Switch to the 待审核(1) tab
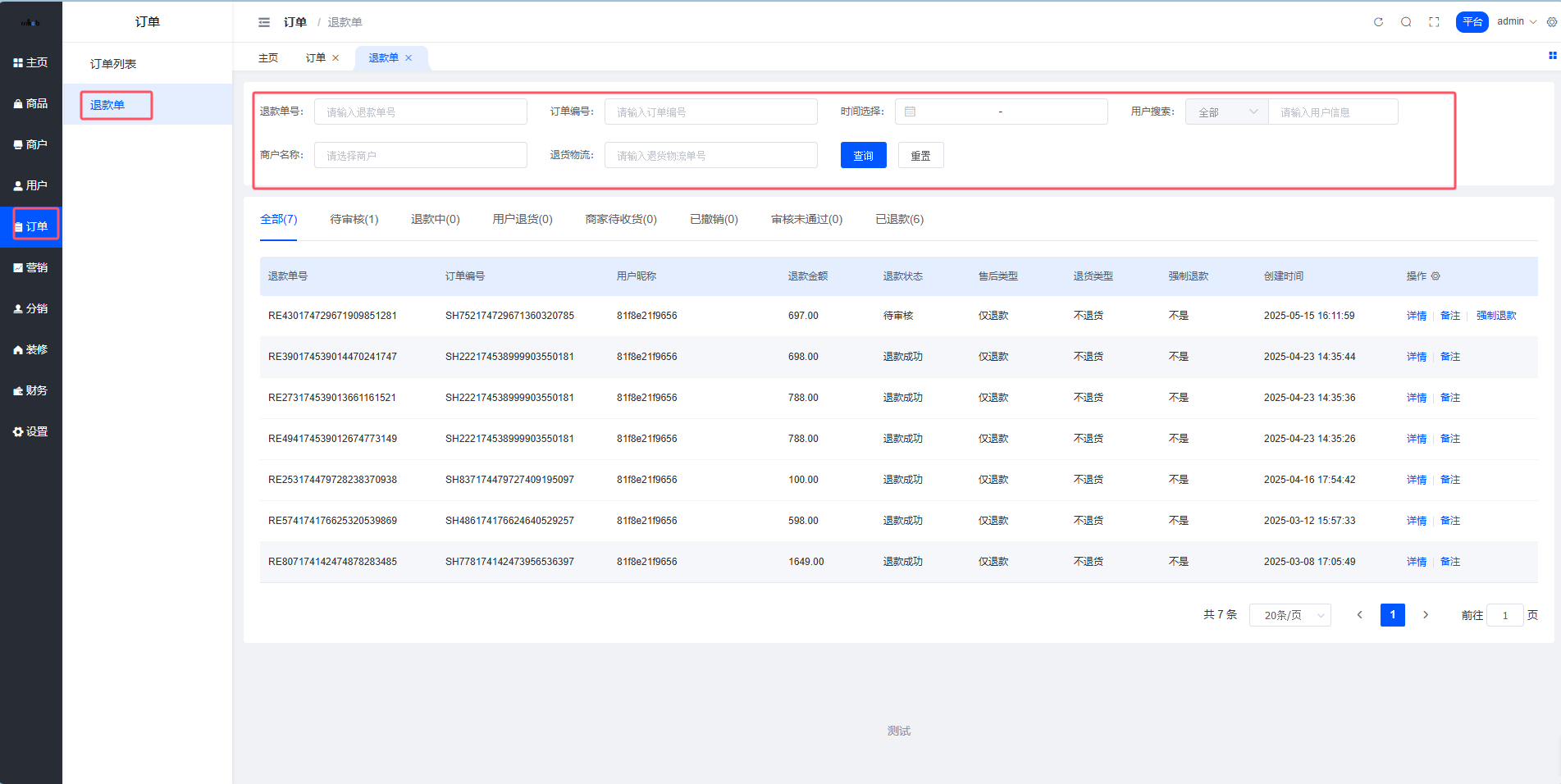Viewport: 1561px width, 784px height. [x=354, y=220]
